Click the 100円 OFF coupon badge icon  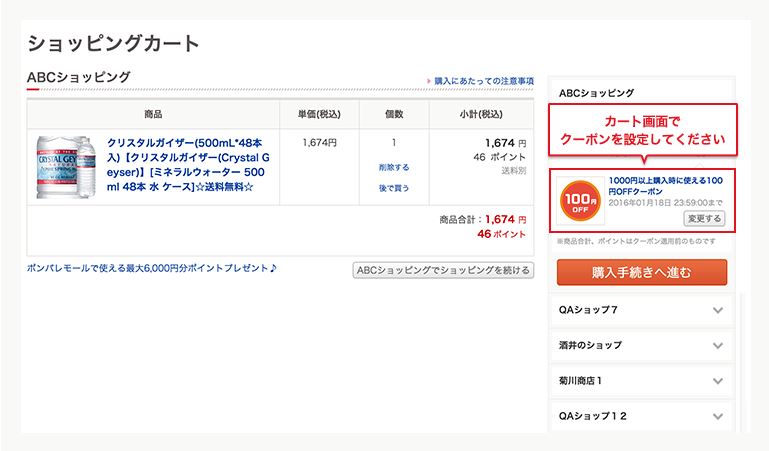(x=581, y=201)
